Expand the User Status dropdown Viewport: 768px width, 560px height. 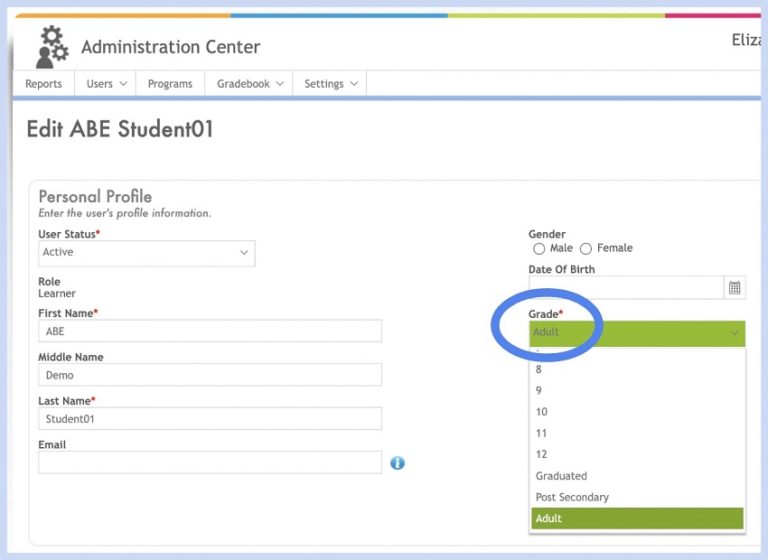(146, 253)
